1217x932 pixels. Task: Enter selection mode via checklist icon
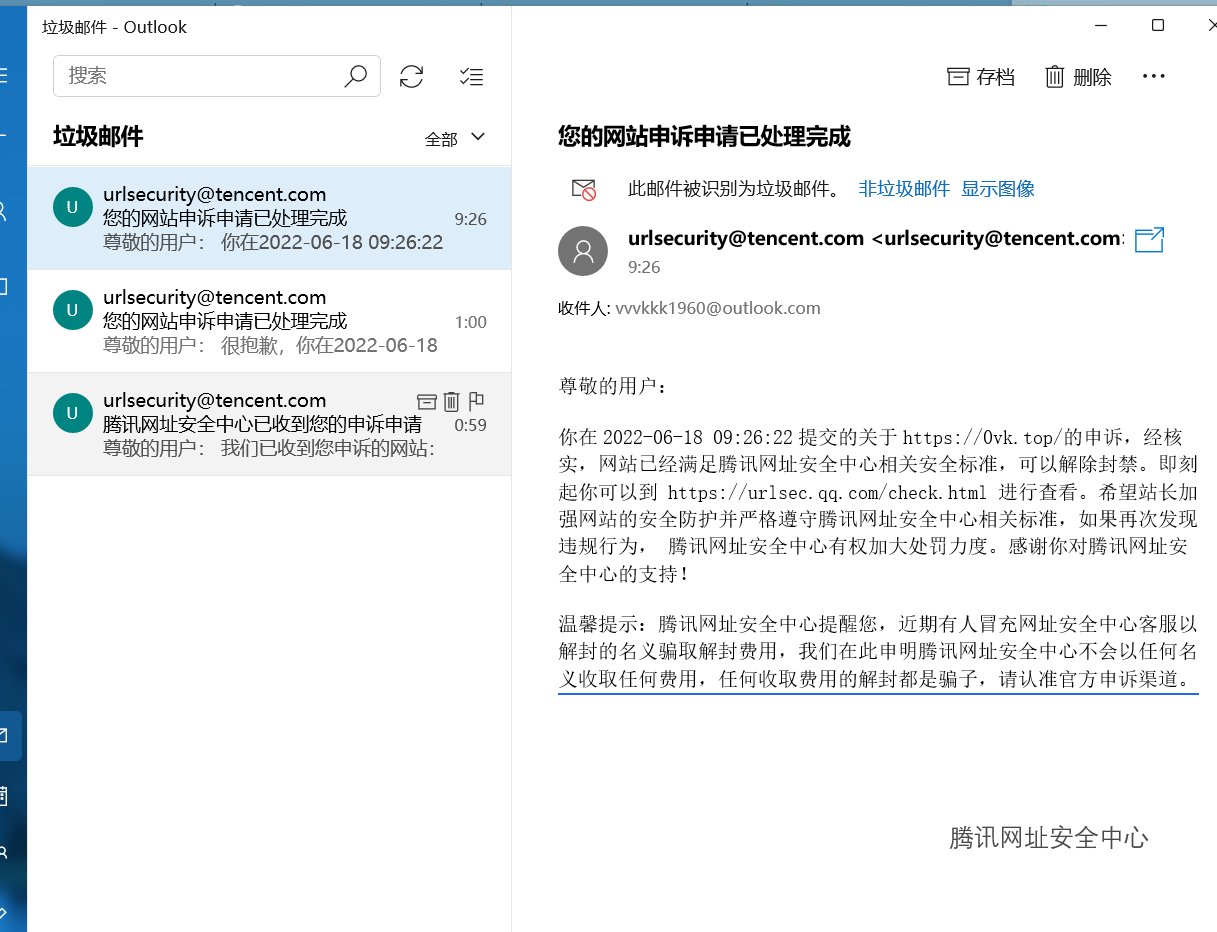click(471, 76)
